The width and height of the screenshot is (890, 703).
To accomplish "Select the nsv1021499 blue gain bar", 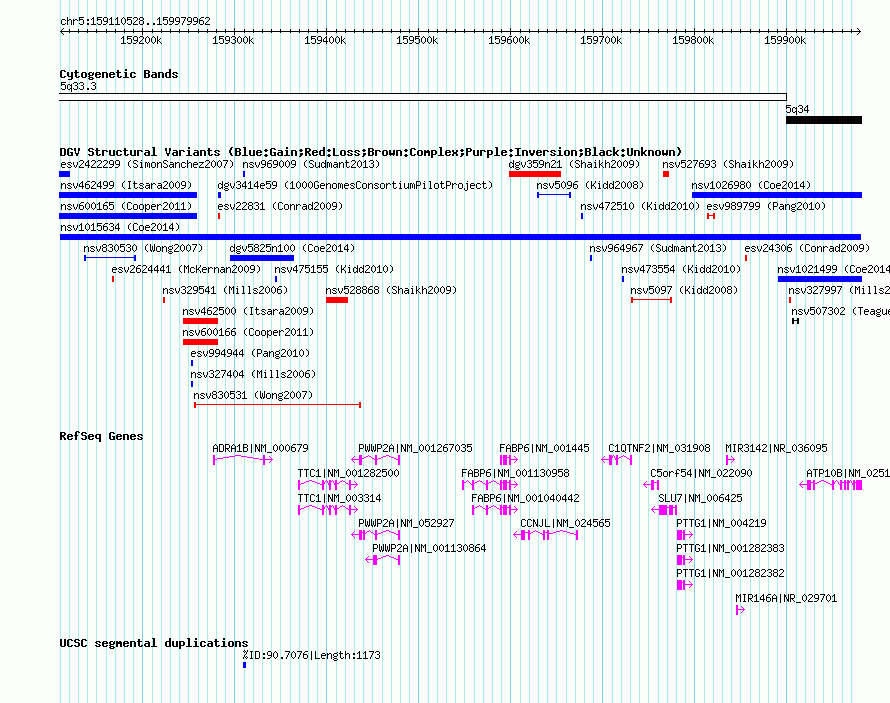I will [x=820, y=279].
